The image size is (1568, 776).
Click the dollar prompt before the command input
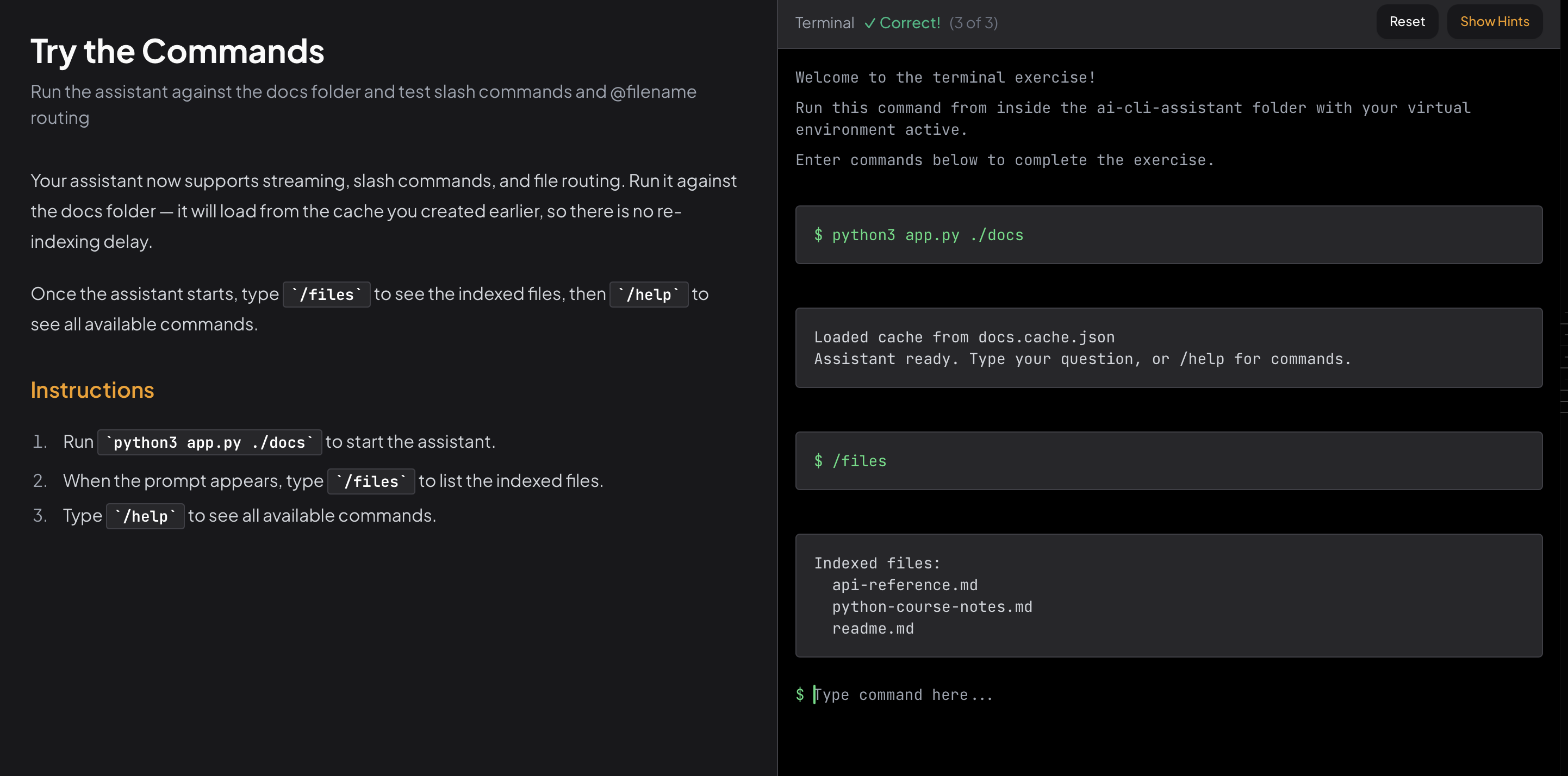click(800, 694)
